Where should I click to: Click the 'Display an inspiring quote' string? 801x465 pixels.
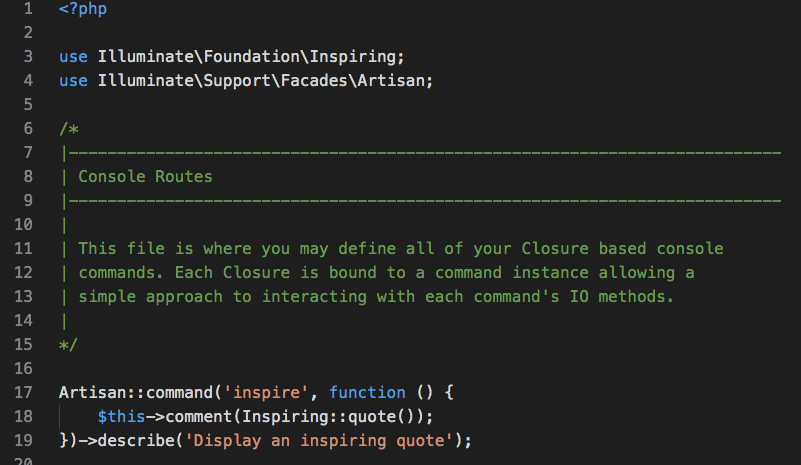(x=318, y=440)
